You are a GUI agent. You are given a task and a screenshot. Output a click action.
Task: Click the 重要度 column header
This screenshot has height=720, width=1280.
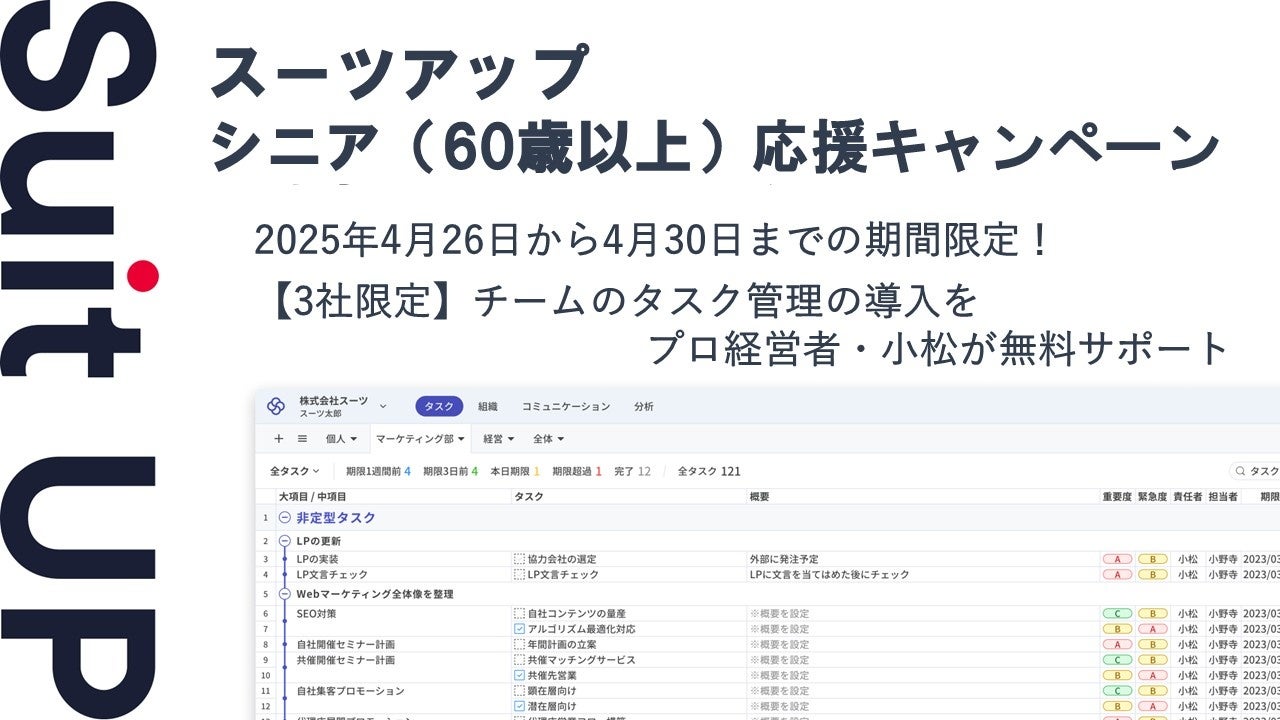[x=1117, y=496]
